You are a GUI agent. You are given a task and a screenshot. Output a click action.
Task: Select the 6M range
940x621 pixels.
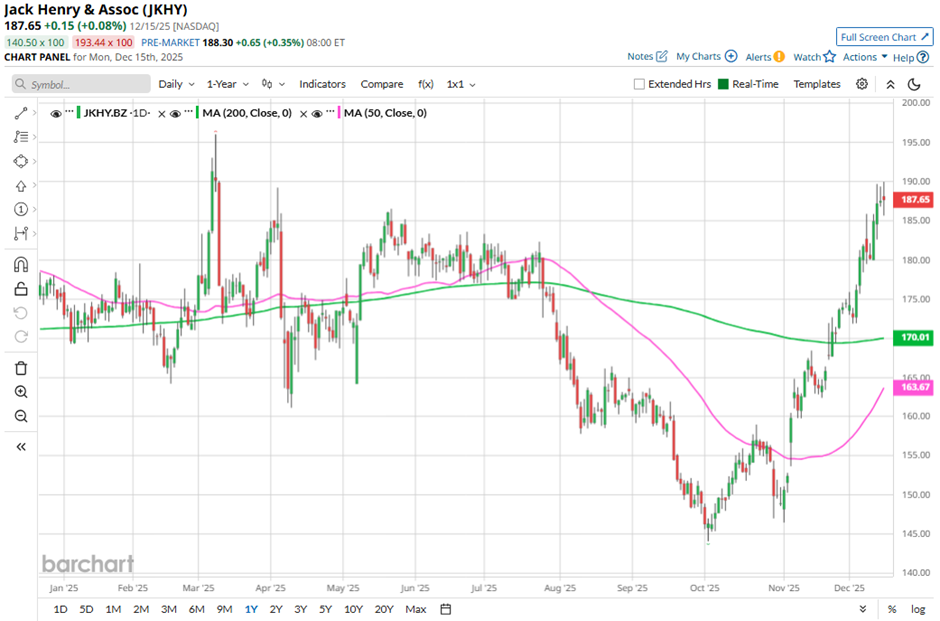pyautogui.click(x=197, y=609)
